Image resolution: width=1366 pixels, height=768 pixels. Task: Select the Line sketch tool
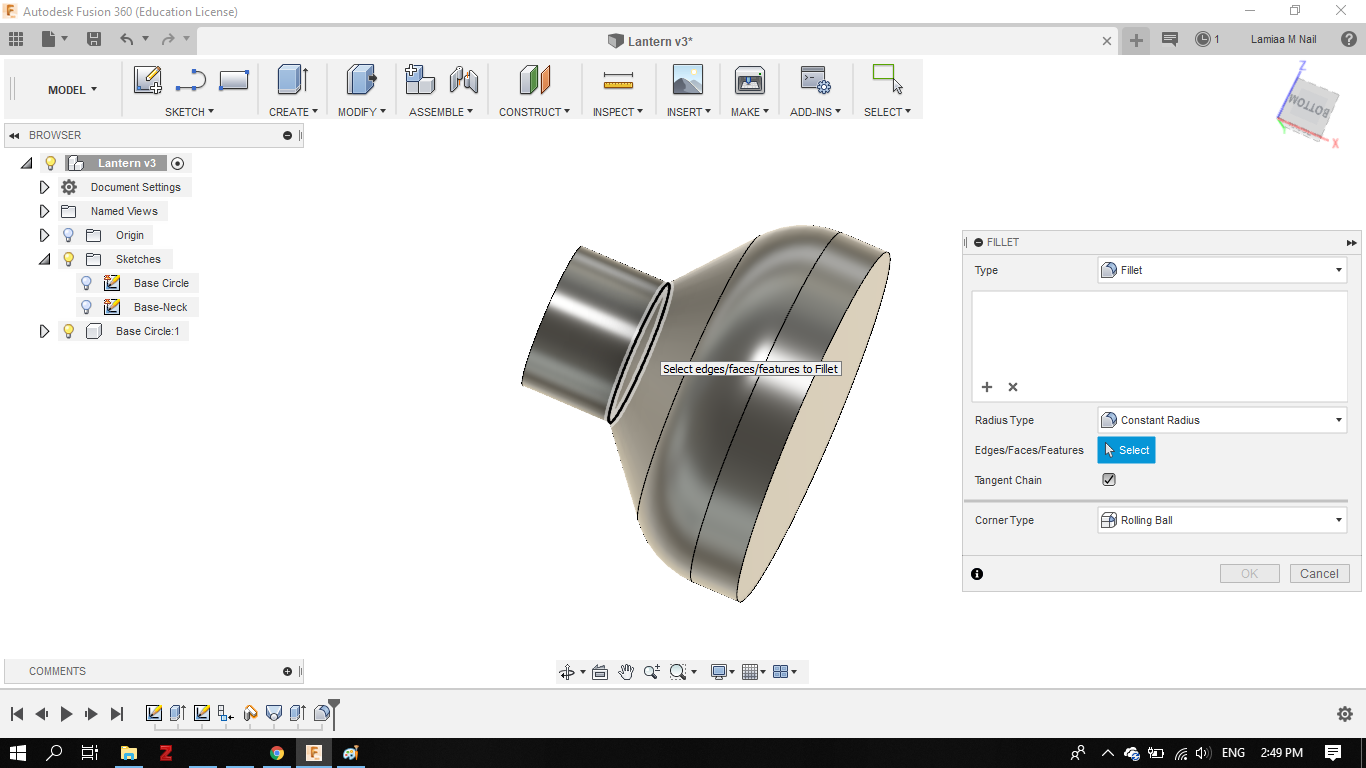coord(190,80)
